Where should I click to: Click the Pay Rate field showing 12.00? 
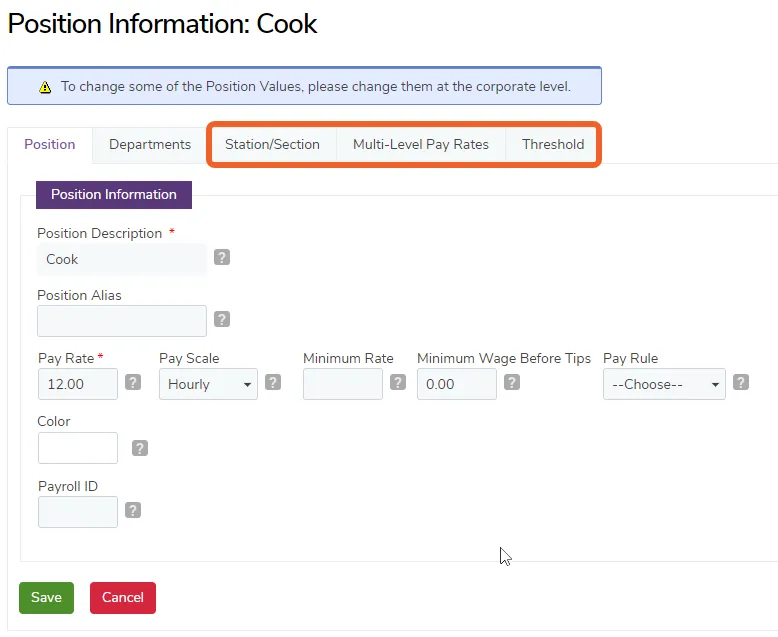pyautogui.click(x=78, y=384)
